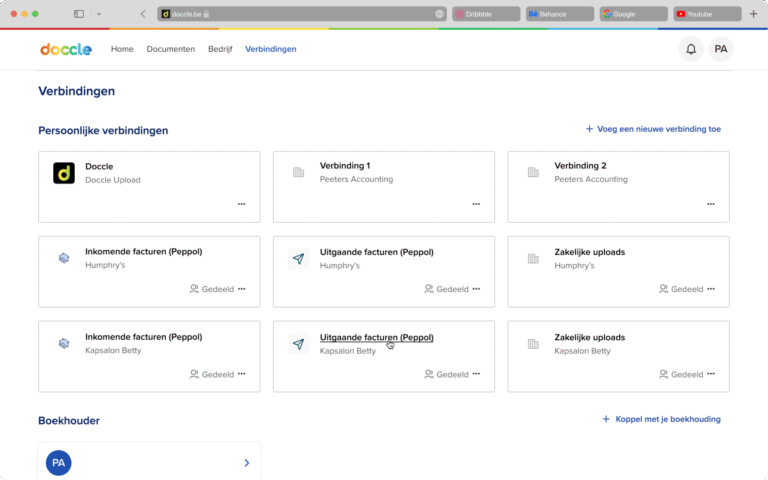Click the black Doccle Upload card icon
This screenshot has height=480, width=768.
(x=64, y=173)
